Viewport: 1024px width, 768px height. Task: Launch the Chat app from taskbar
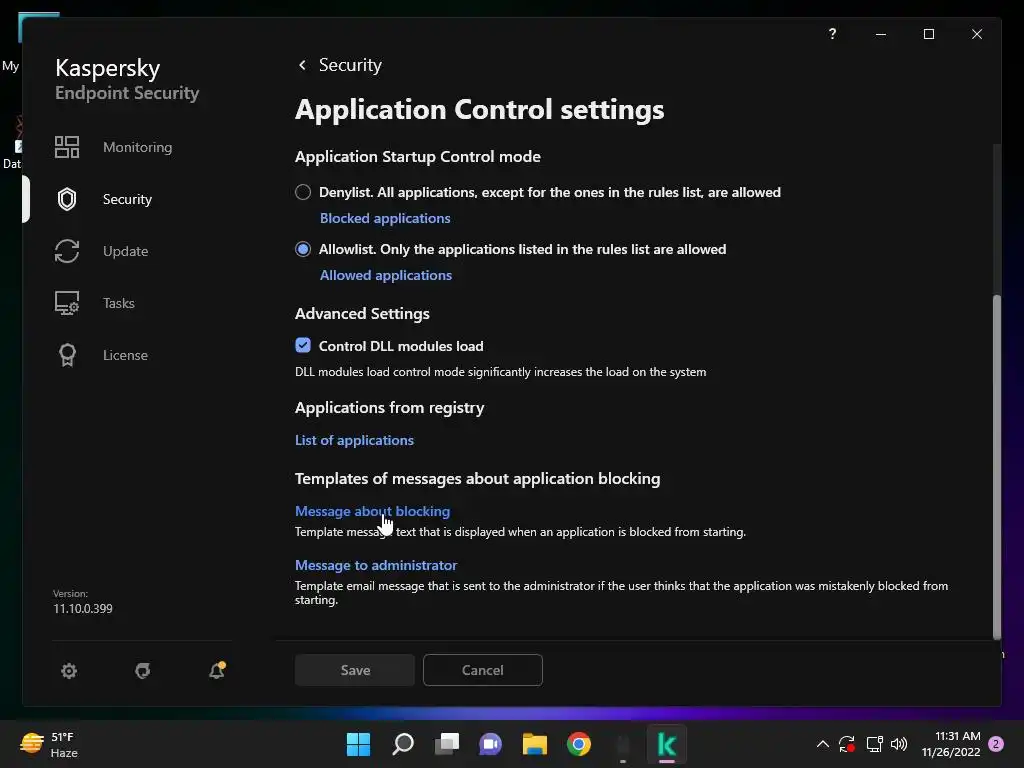click(x=490, y=744)
